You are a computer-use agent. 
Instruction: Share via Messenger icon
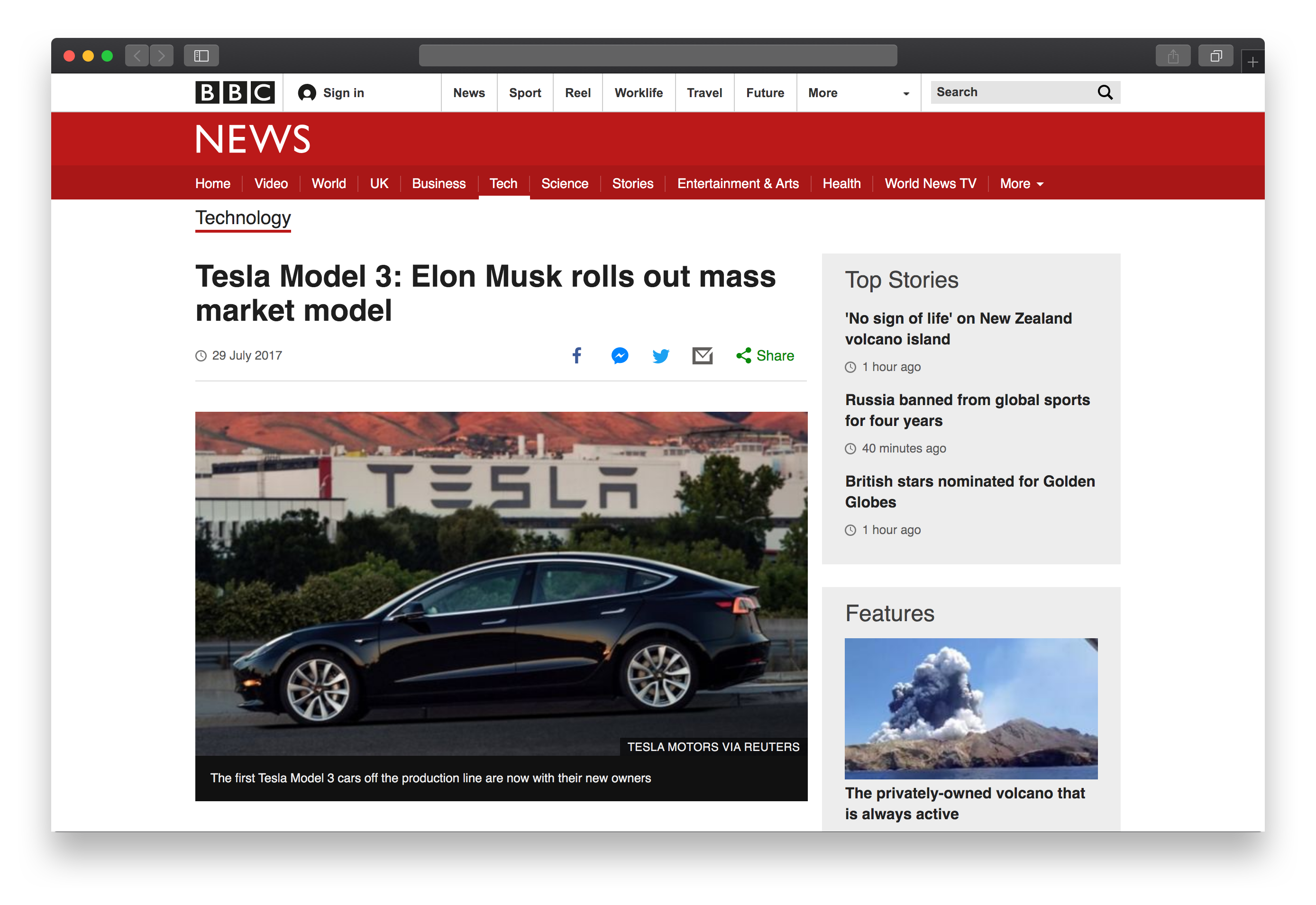pyautogui.click(x=620, y=355)
